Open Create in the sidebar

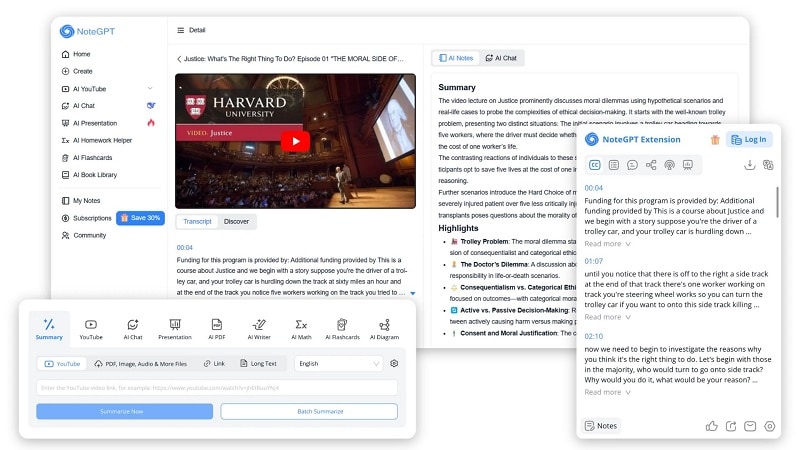tap(77, 71)
